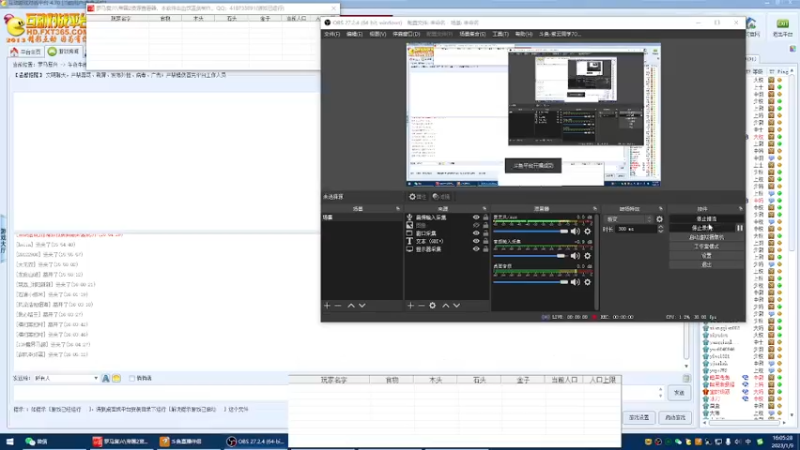Click the 停止录制 button

702,228
